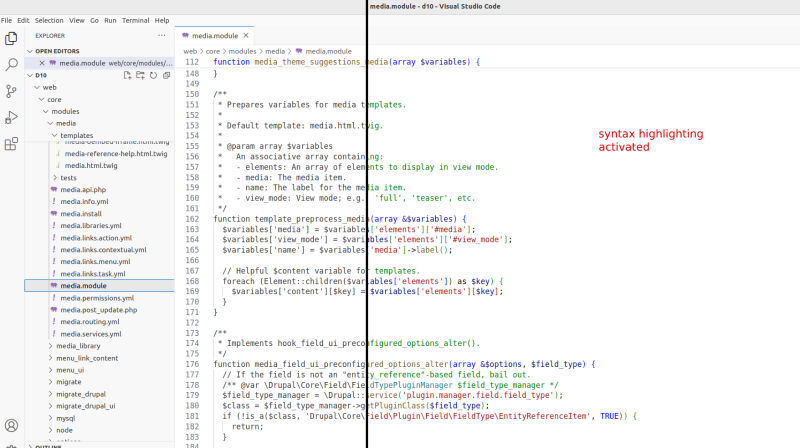Click the media breadcrumb segment

tap(275, 51)
